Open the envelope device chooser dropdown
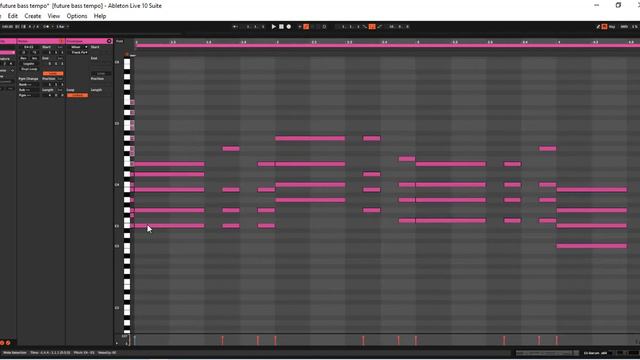This screenshot has width=640, height=360. (x=79, y=47)
